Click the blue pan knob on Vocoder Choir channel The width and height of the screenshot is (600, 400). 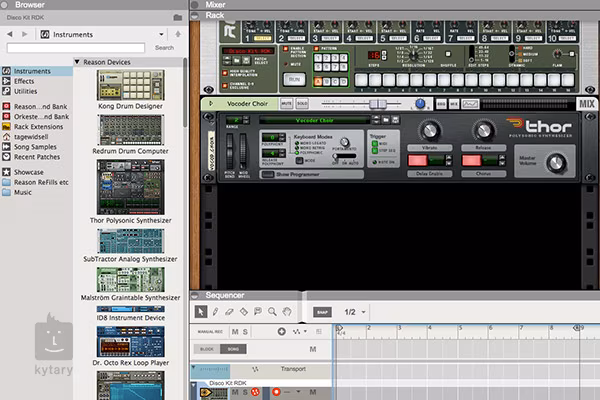click(420, 103)
